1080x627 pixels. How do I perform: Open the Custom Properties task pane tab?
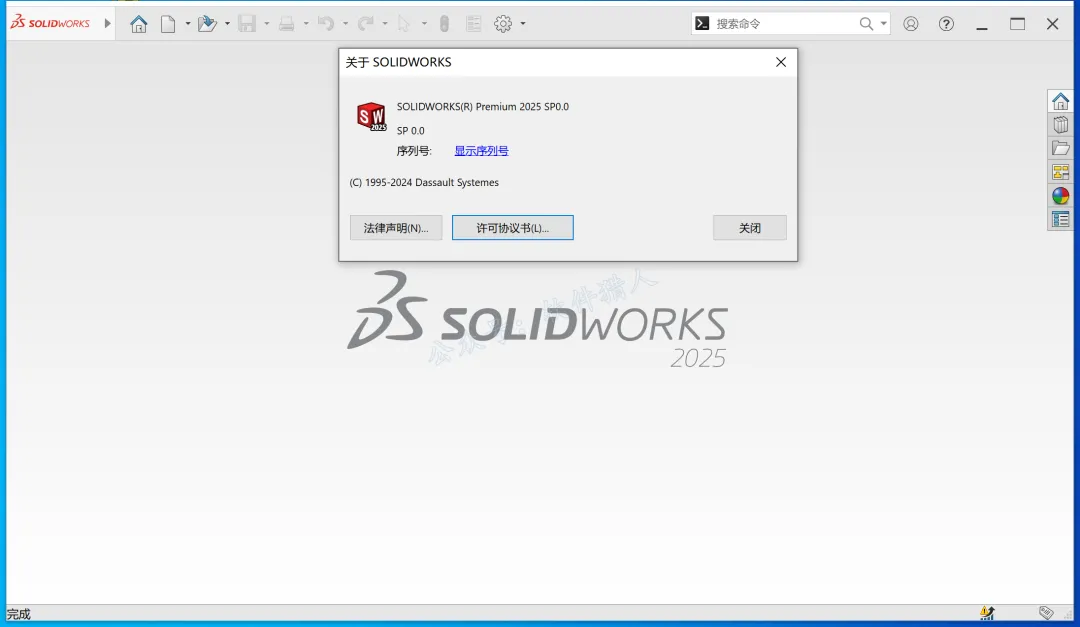click(1060, 219)
